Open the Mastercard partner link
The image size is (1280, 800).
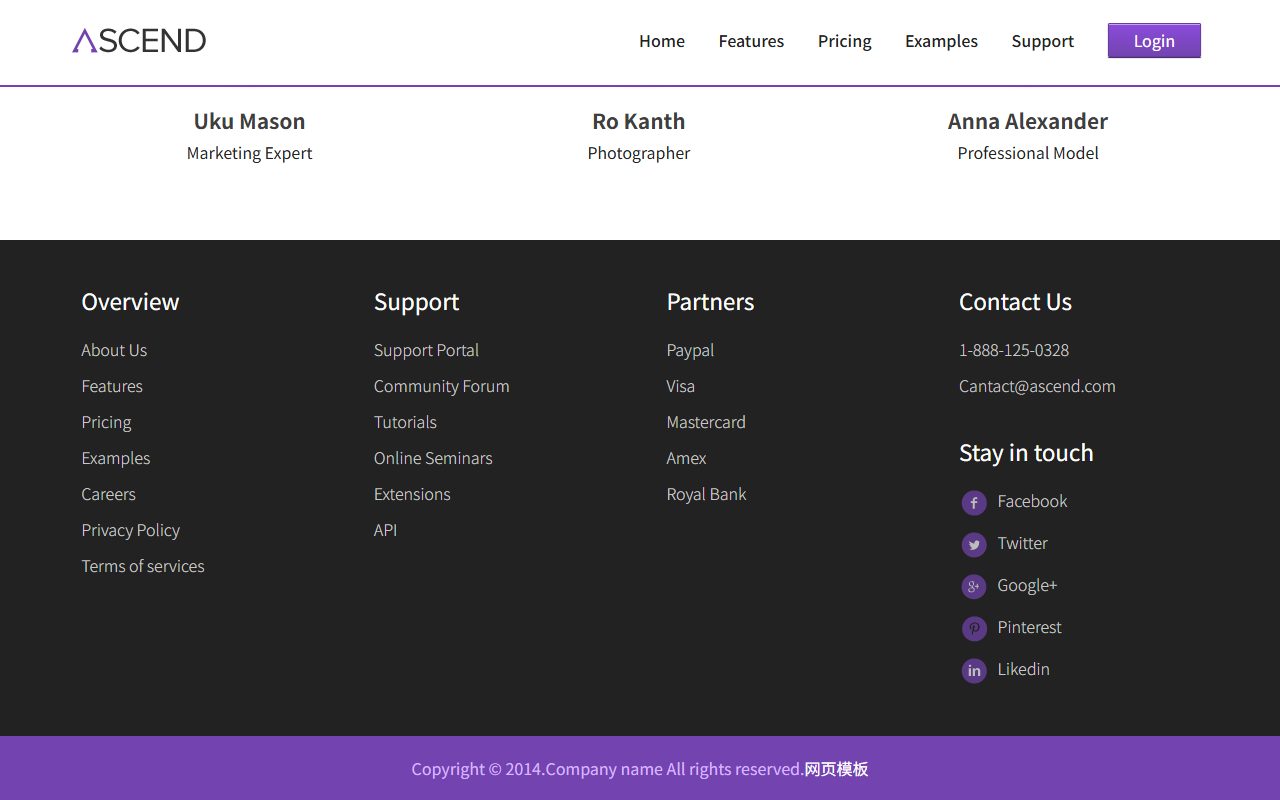706,422
